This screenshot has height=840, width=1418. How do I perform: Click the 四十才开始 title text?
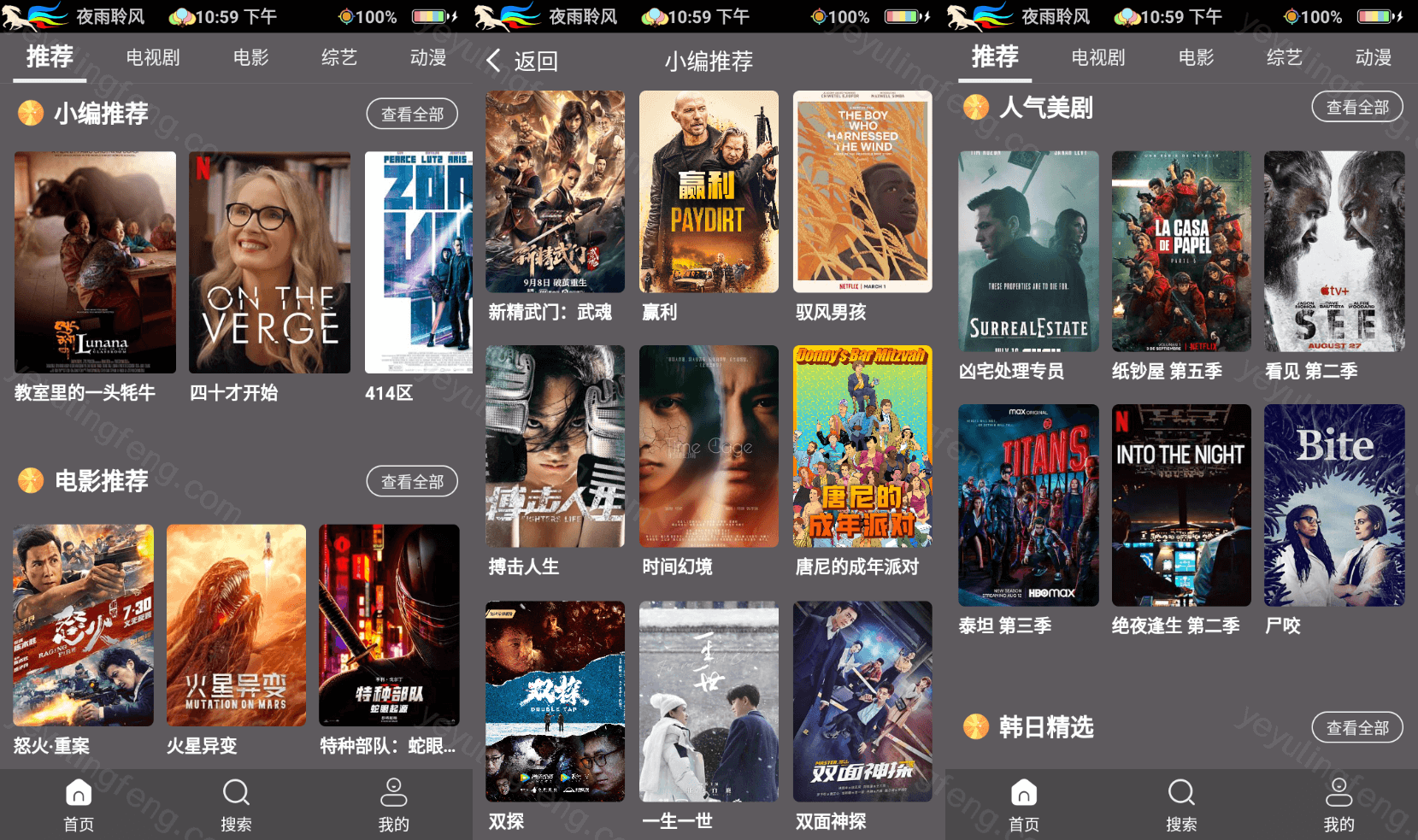[233, 393]
